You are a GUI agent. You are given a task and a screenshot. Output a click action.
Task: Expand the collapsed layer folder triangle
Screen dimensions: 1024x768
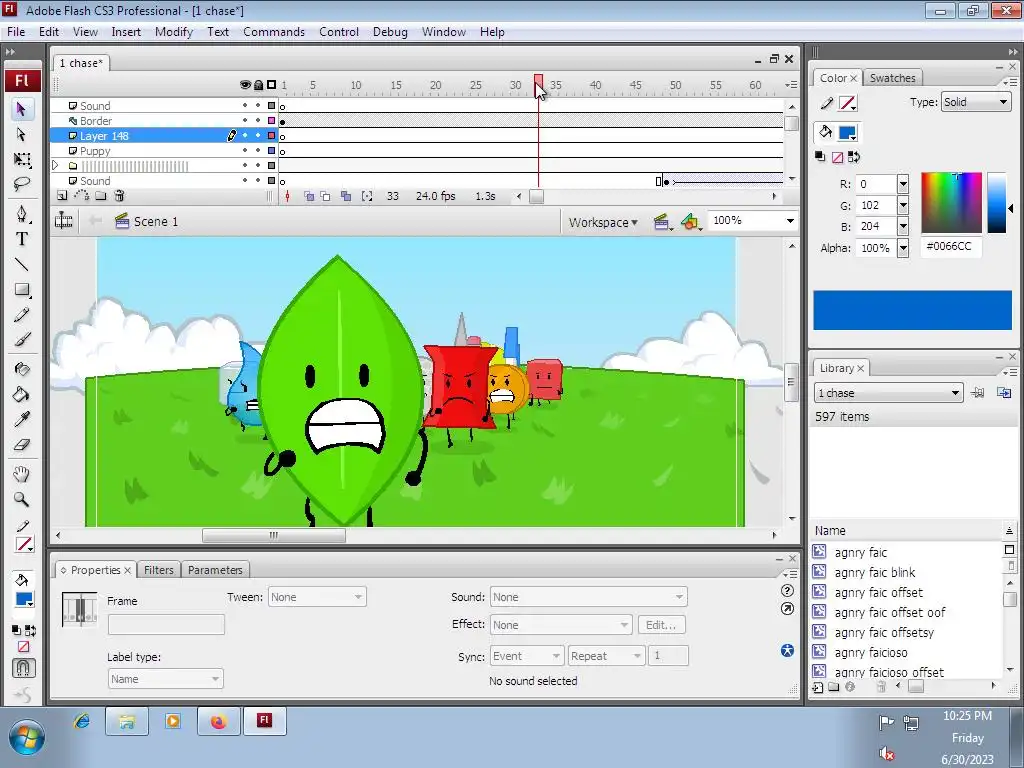[x=56, y=166]
